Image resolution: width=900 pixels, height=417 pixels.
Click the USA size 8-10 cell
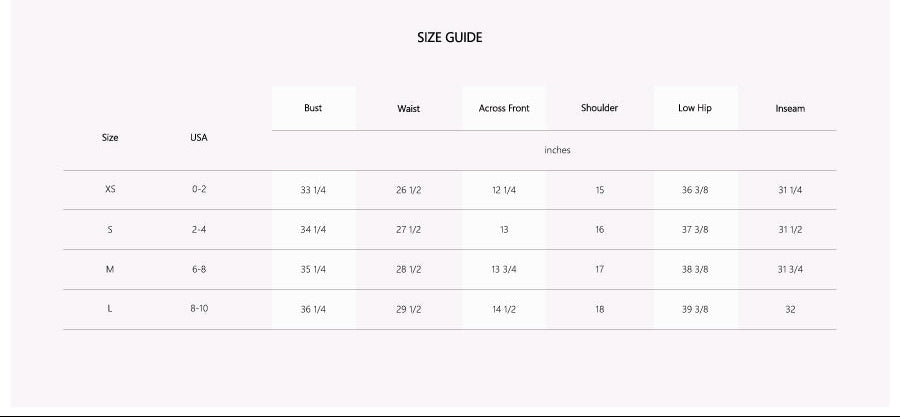point(199,309)
